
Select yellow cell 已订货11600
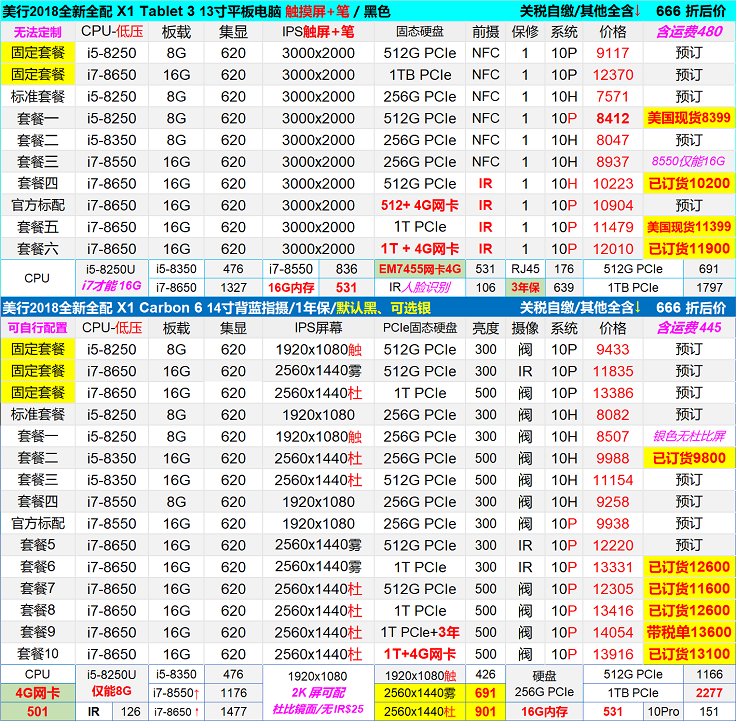pos(689,589)
